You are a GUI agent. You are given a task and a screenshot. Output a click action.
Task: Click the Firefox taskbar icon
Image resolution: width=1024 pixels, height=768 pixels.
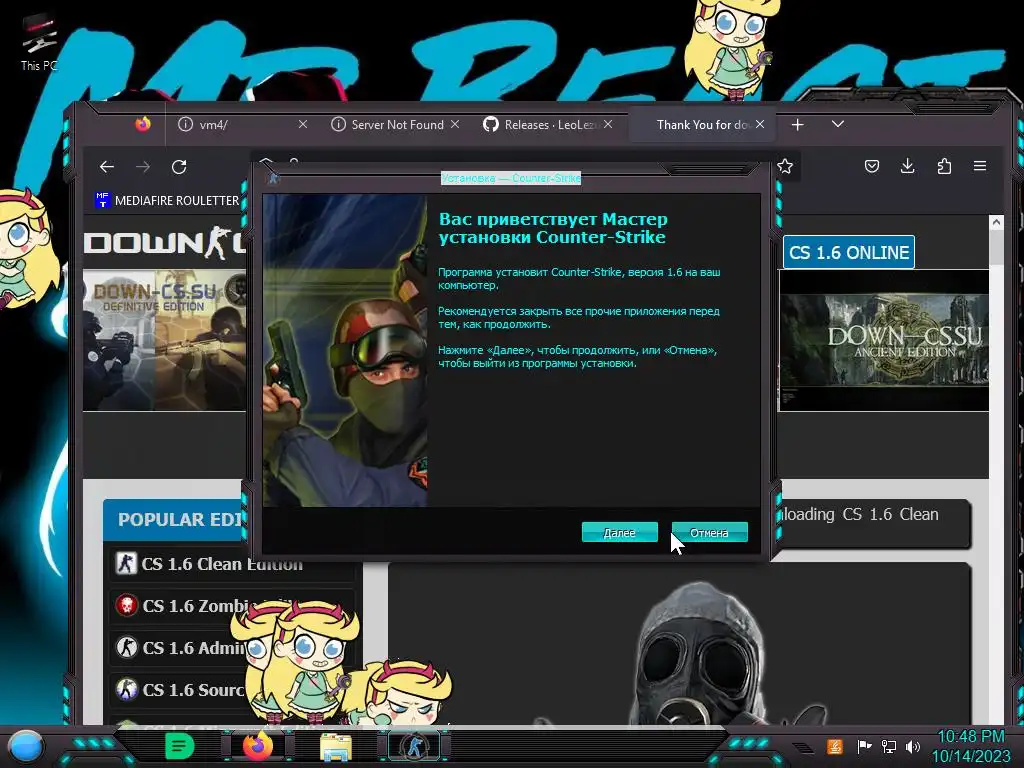coord(258,746)
